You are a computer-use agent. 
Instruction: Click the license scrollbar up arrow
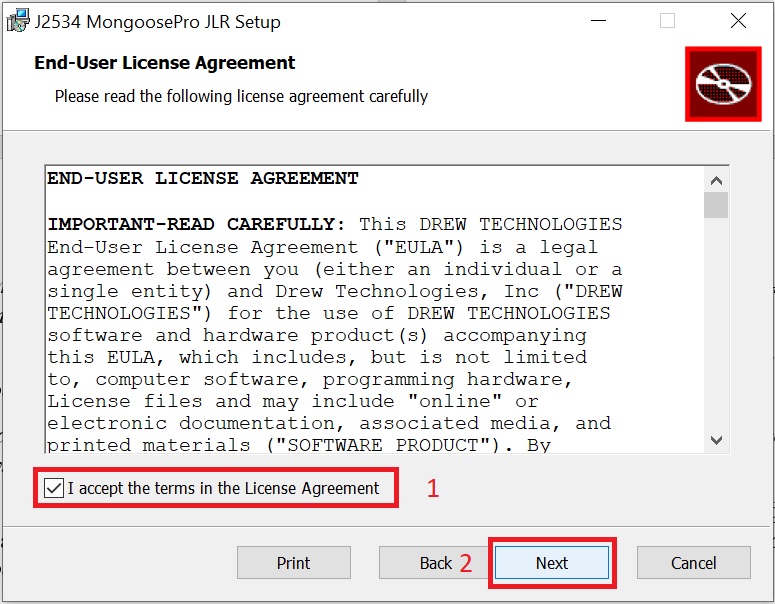coord(716,180)
